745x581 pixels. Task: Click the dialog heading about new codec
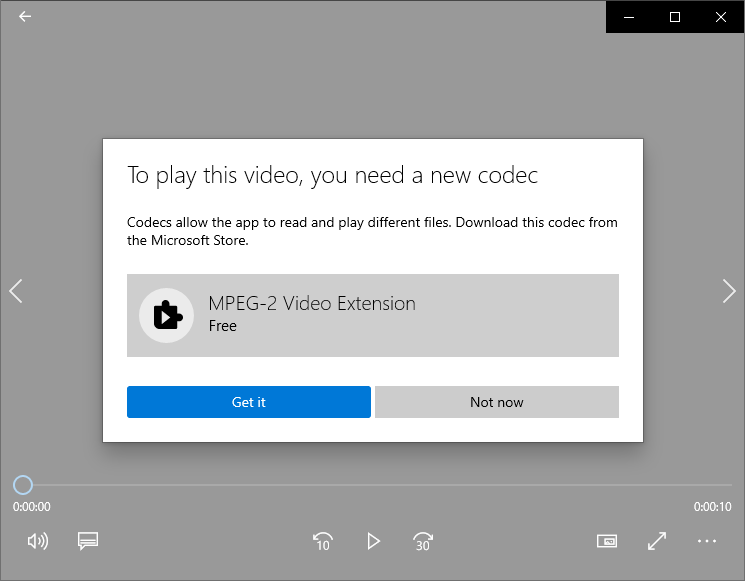(333, 175)
